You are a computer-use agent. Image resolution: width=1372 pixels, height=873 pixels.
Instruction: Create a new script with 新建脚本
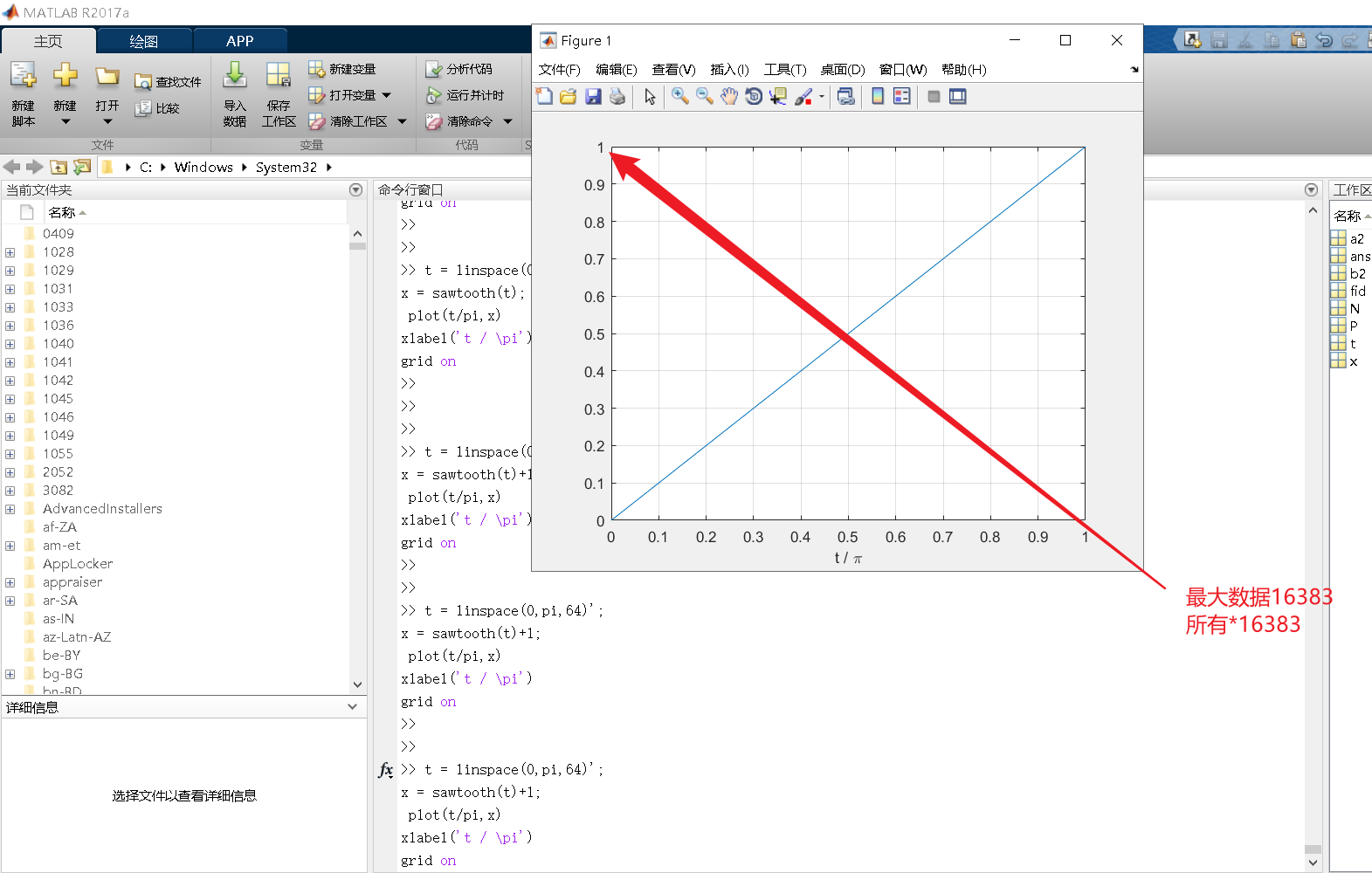pos(24,94)
